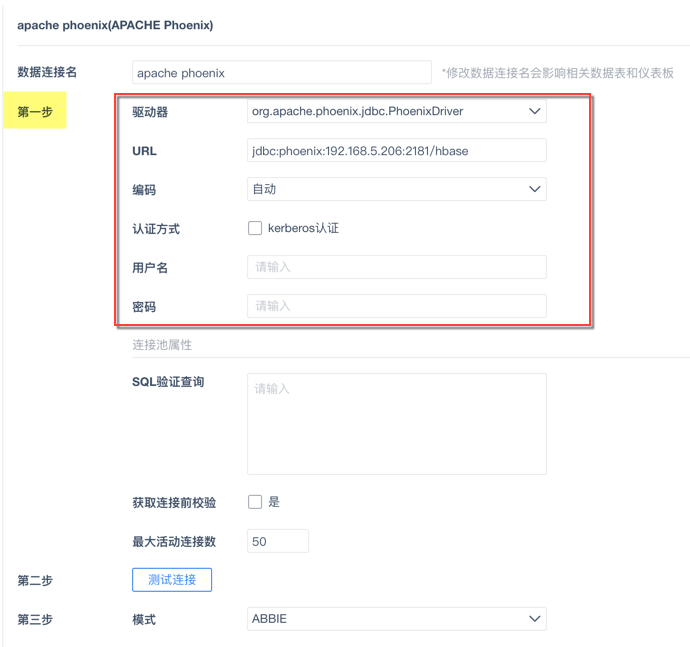Click the 是 label beside the pre-connection check checkbox
This screenshot has height=647, width=690.
274,502
